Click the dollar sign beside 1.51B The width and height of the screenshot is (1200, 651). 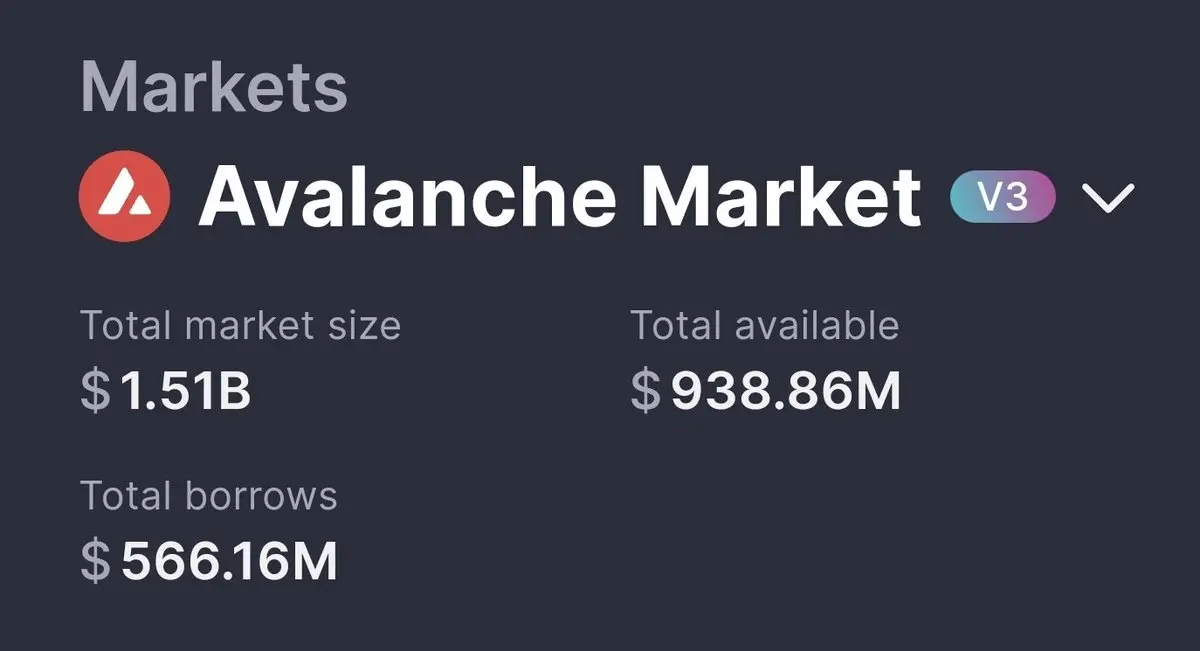(96, 393)
